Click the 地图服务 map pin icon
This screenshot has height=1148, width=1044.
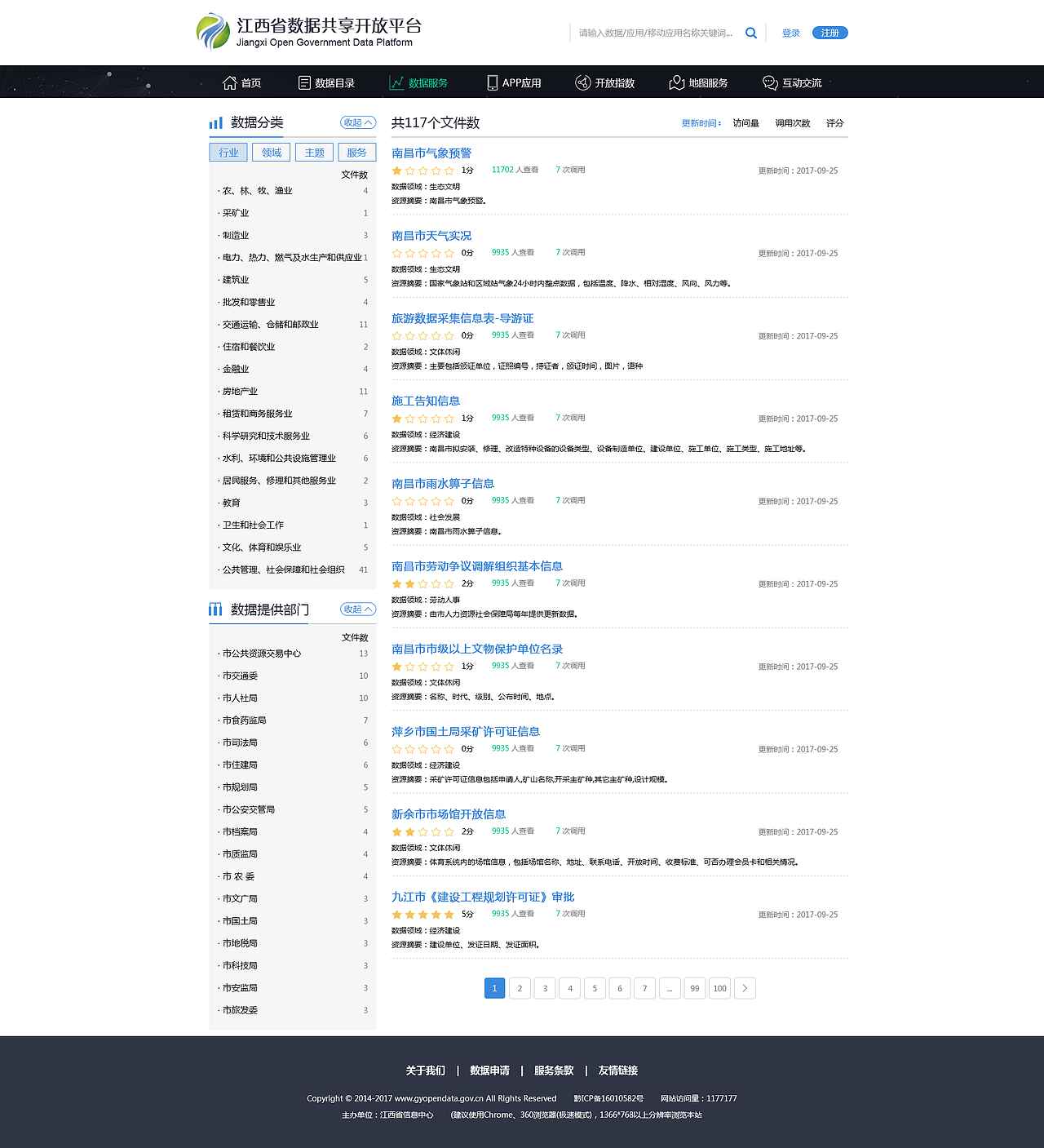coord(676,82)
